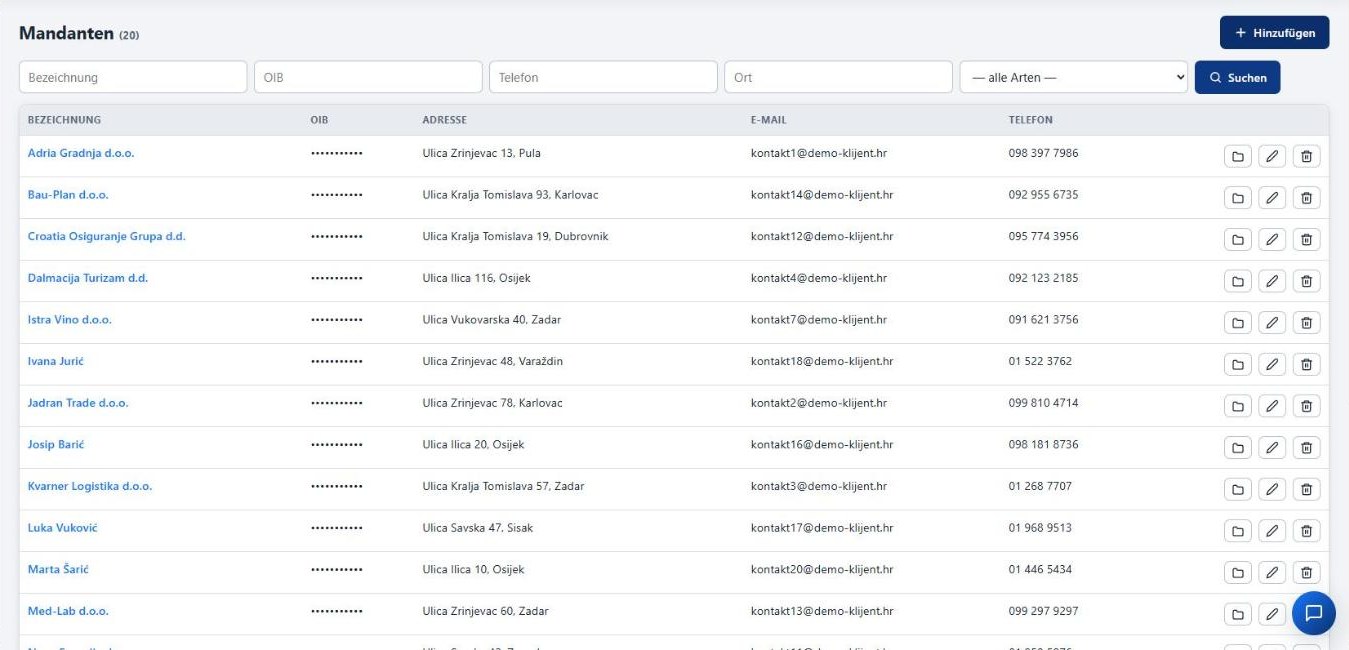Delete Jadran Trade d.o.o. via trash icon
The image size is (1349, 650).
tap(1306, 407)
